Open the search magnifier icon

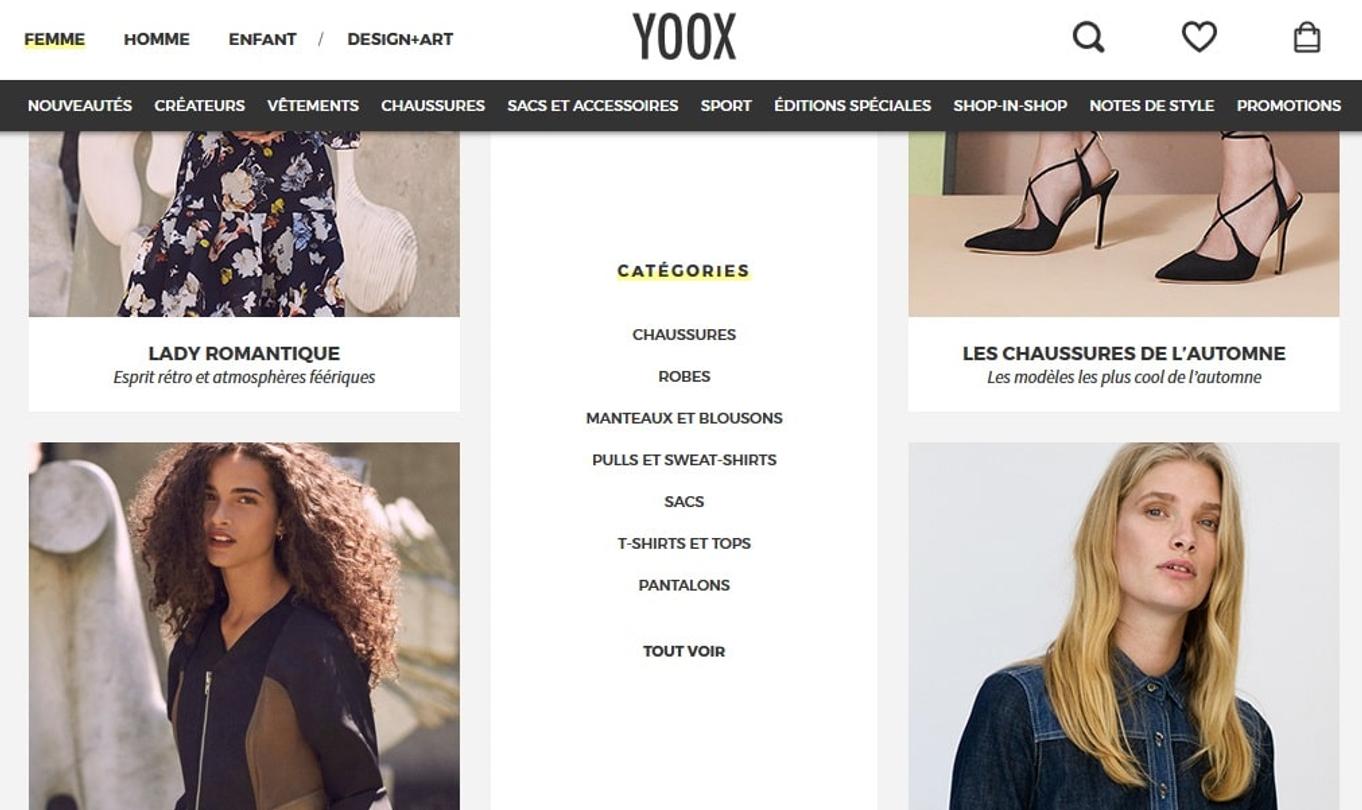1088,38
